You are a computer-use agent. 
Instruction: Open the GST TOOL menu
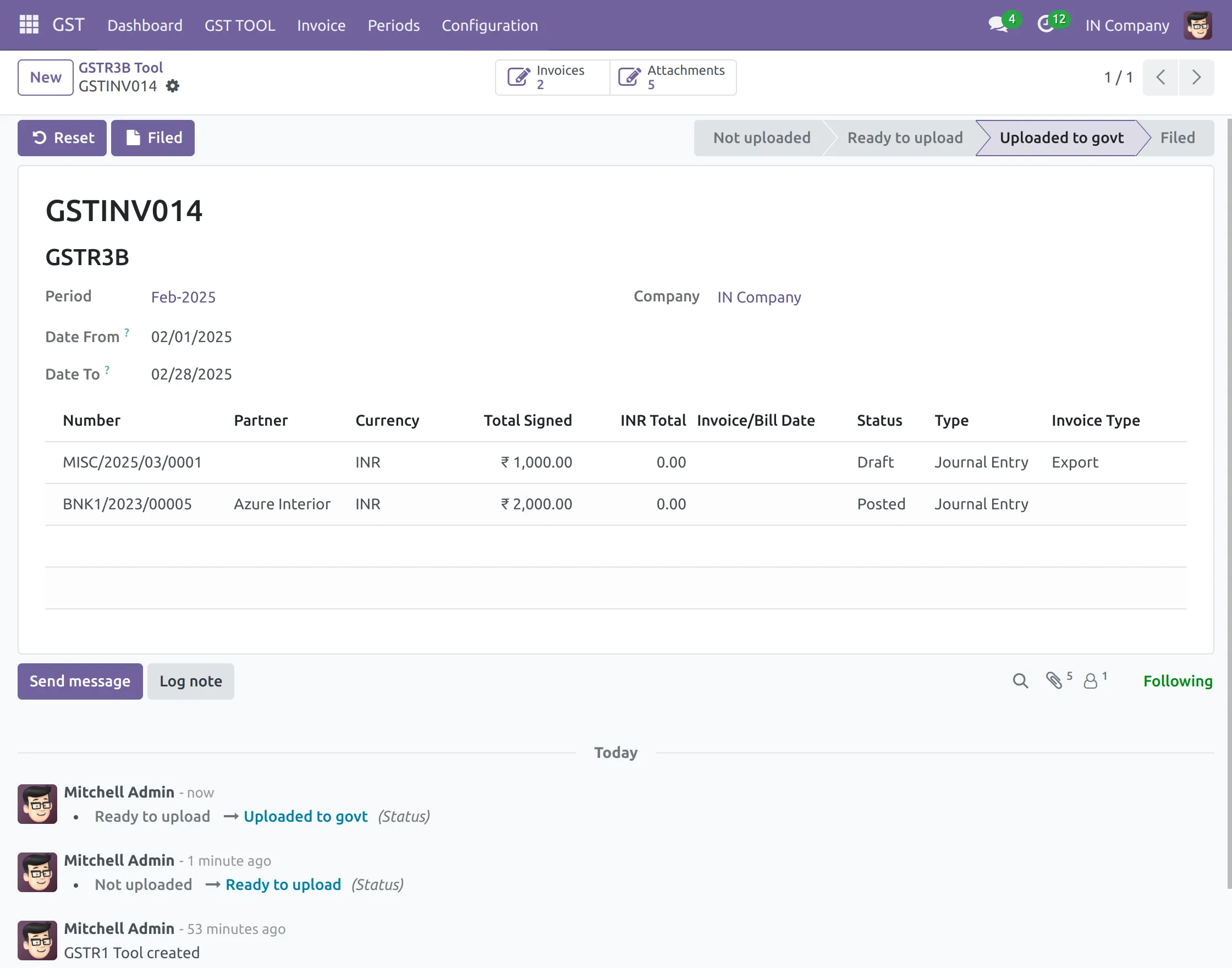(240, 25)
